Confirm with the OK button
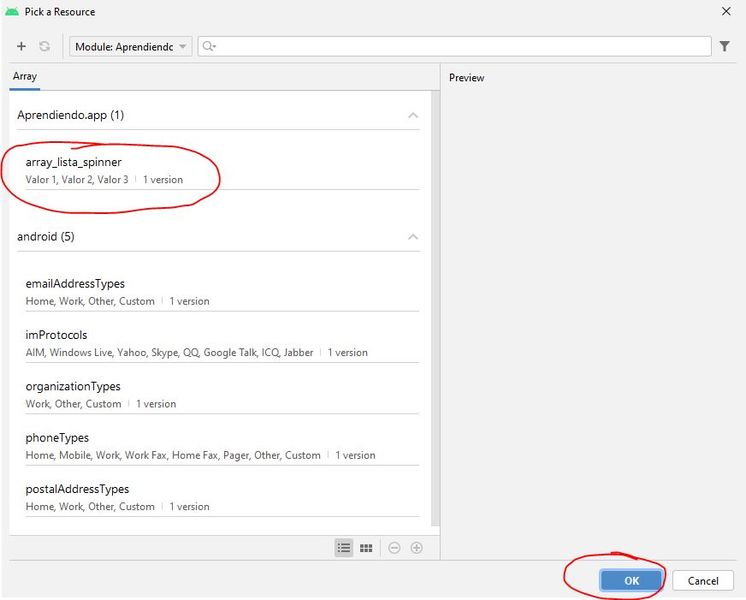This screenshot has height=600, width=746. coord(631,580)
